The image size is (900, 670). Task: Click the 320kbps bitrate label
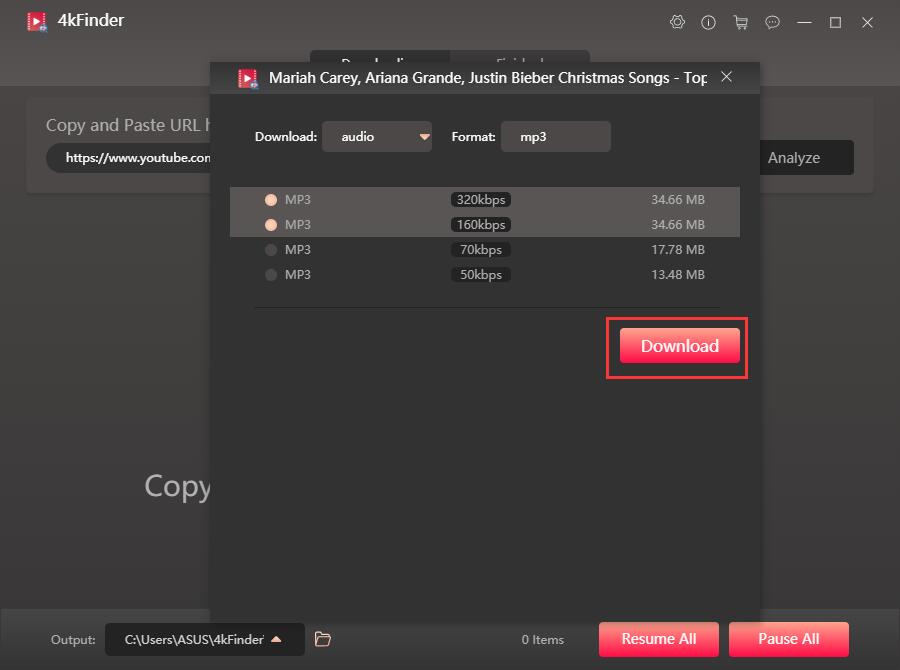click(481, 200)
